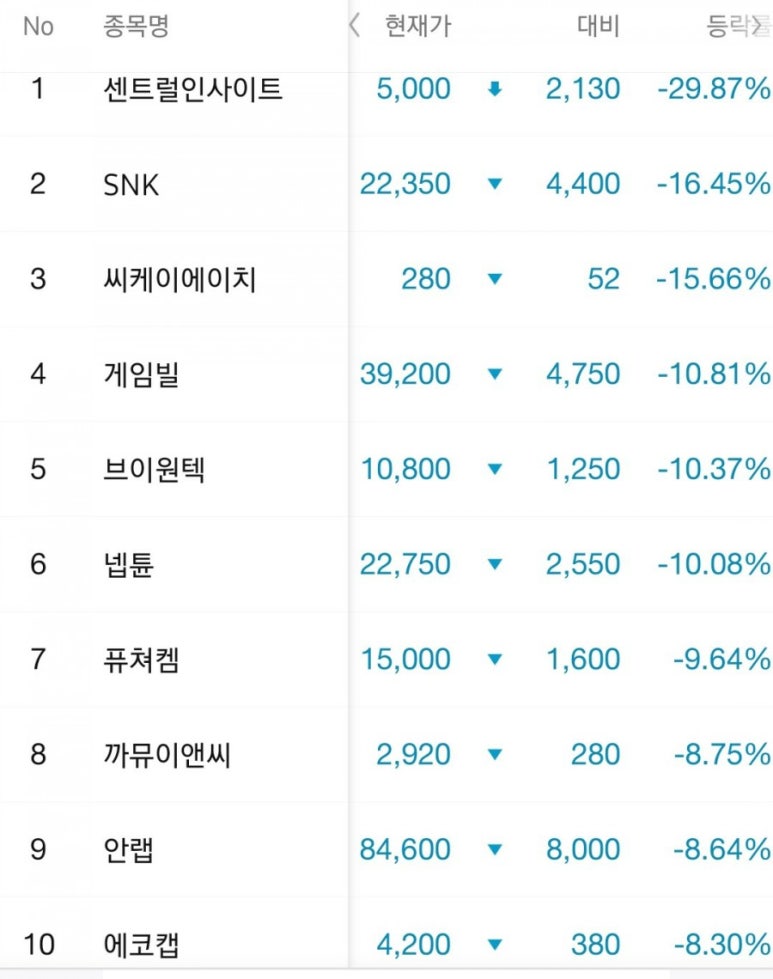Click the down triangle in 에코캡 row
773x979 pixels.
(x=495, y=944)
